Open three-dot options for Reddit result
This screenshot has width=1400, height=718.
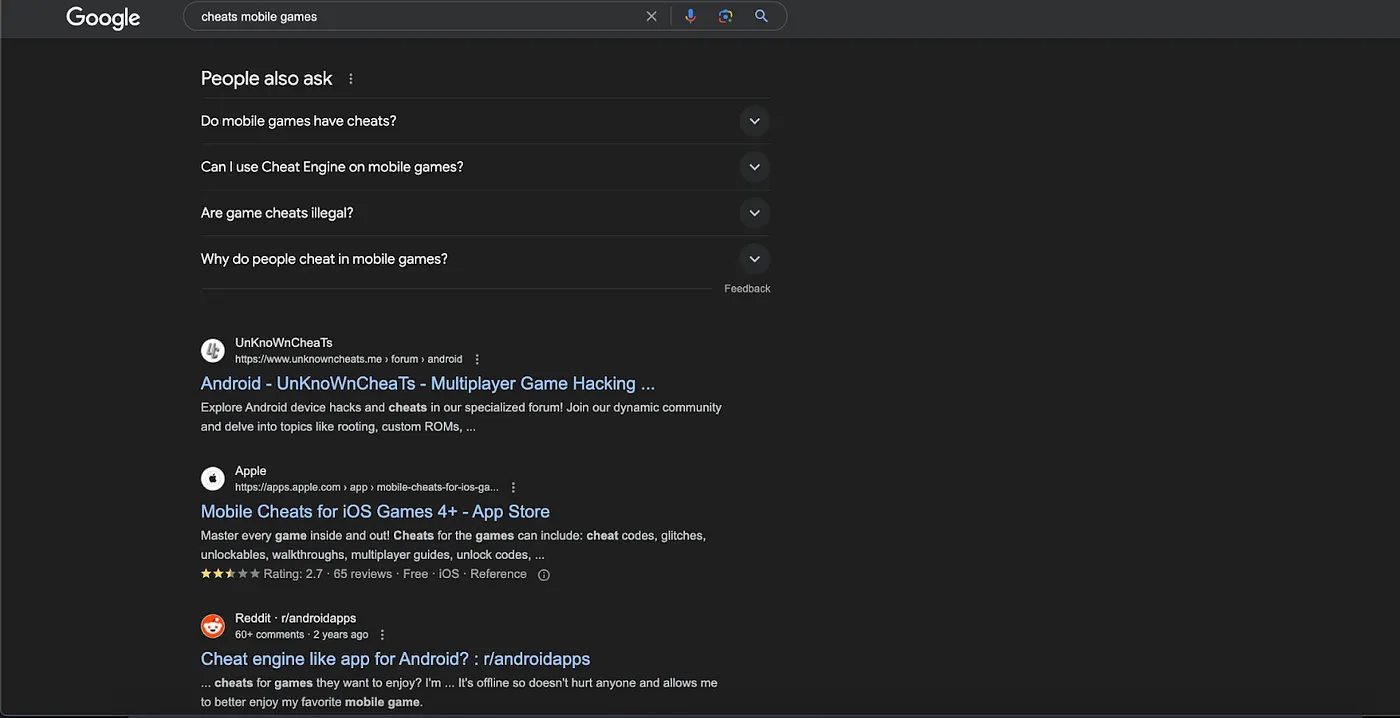(382, 634)
